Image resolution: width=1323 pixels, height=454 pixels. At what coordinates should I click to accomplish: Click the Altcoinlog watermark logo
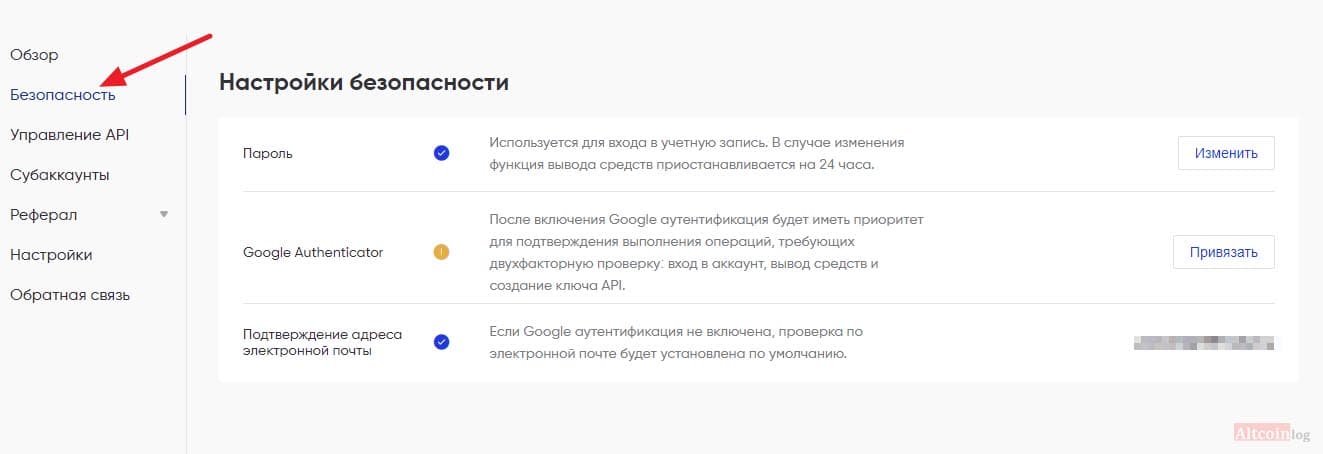(1269, 432)
